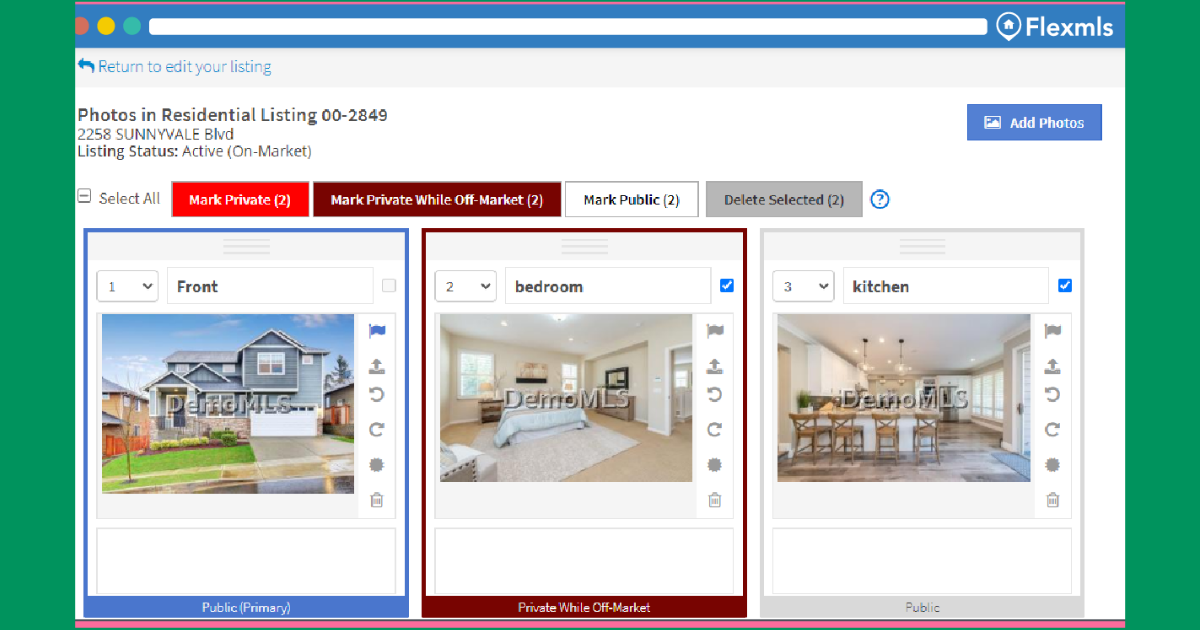Open help via the question mark icon
1200x630 pixels.
tap(879, 199)
